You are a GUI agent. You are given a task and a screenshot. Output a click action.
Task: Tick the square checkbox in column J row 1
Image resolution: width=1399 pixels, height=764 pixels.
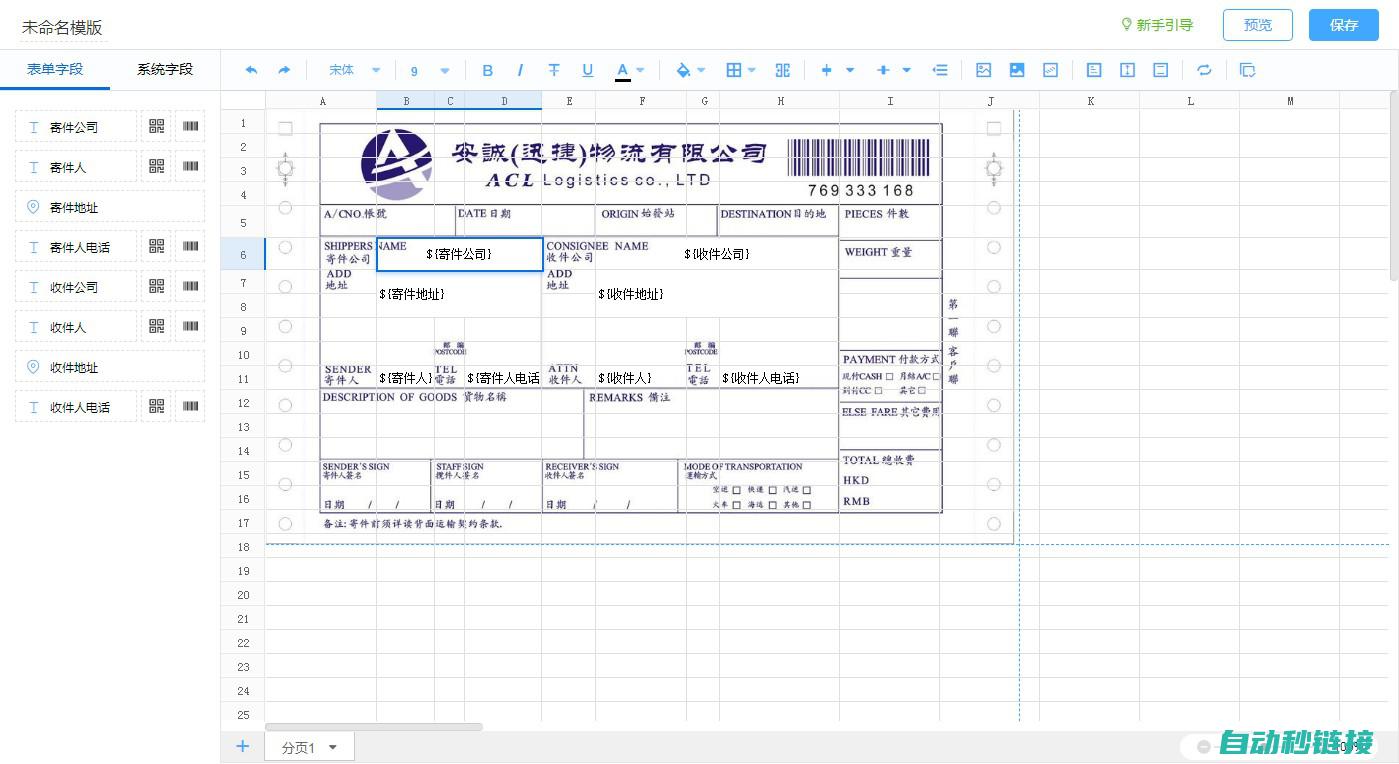[993, 128]
